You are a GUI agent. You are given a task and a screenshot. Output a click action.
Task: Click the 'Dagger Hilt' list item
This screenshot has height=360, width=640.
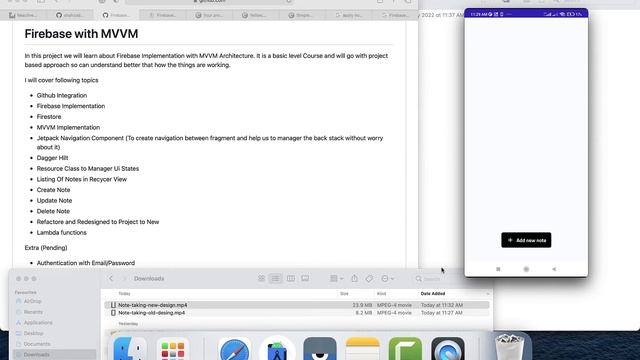(52, 158)
